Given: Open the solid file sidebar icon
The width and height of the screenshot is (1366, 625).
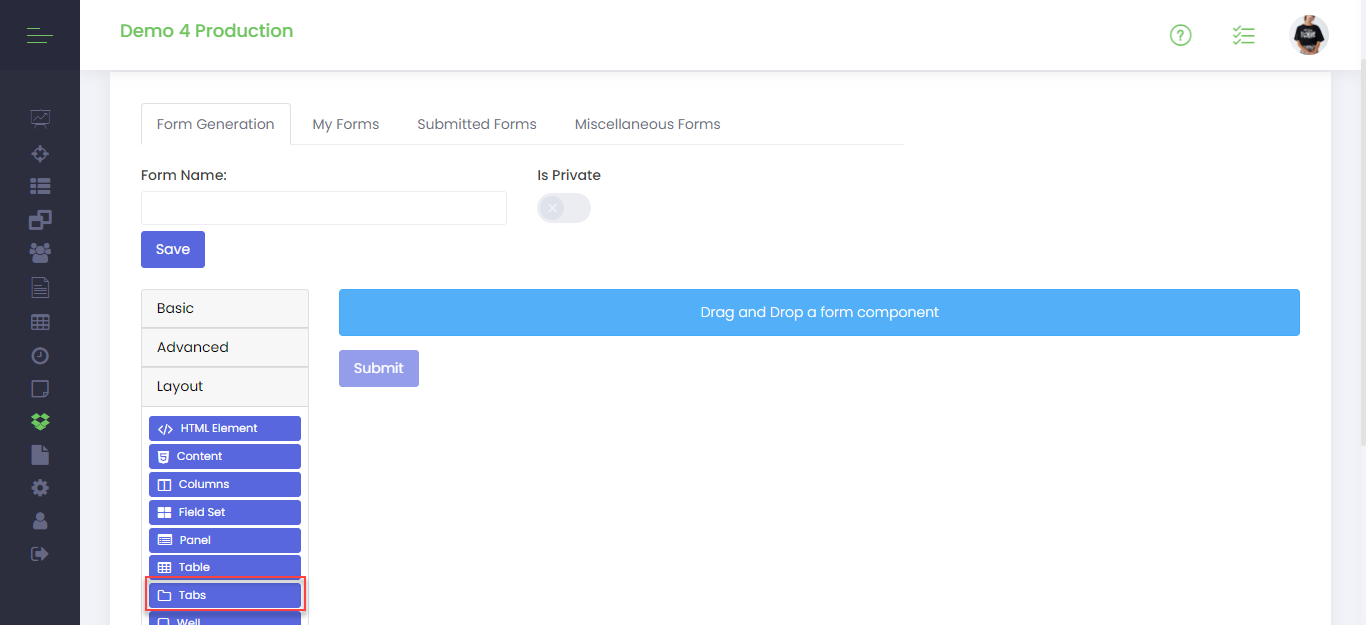Looking at the screenshot, I should coord(40,455).
